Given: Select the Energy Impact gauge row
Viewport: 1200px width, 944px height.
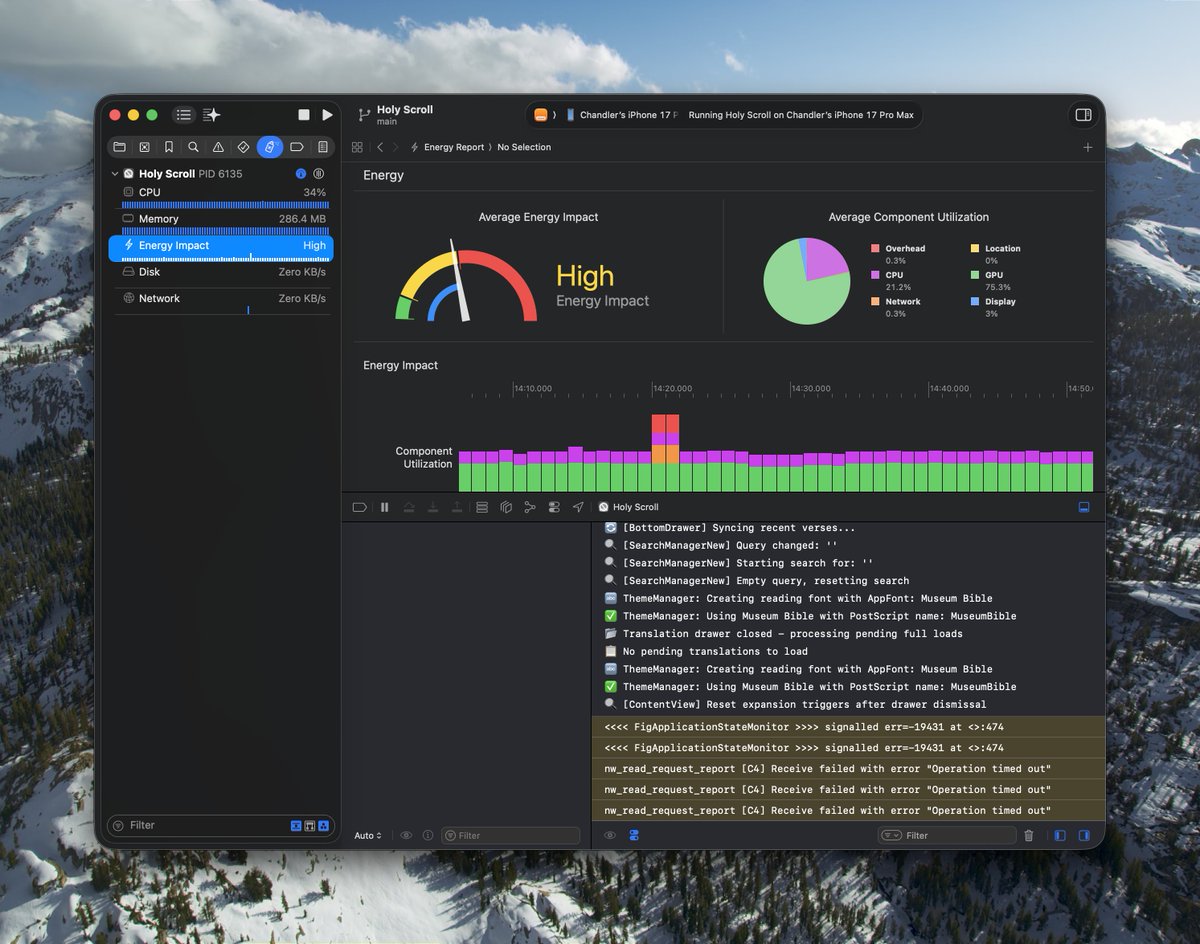Looking at the screenshot, I should (x=221, y=248).
